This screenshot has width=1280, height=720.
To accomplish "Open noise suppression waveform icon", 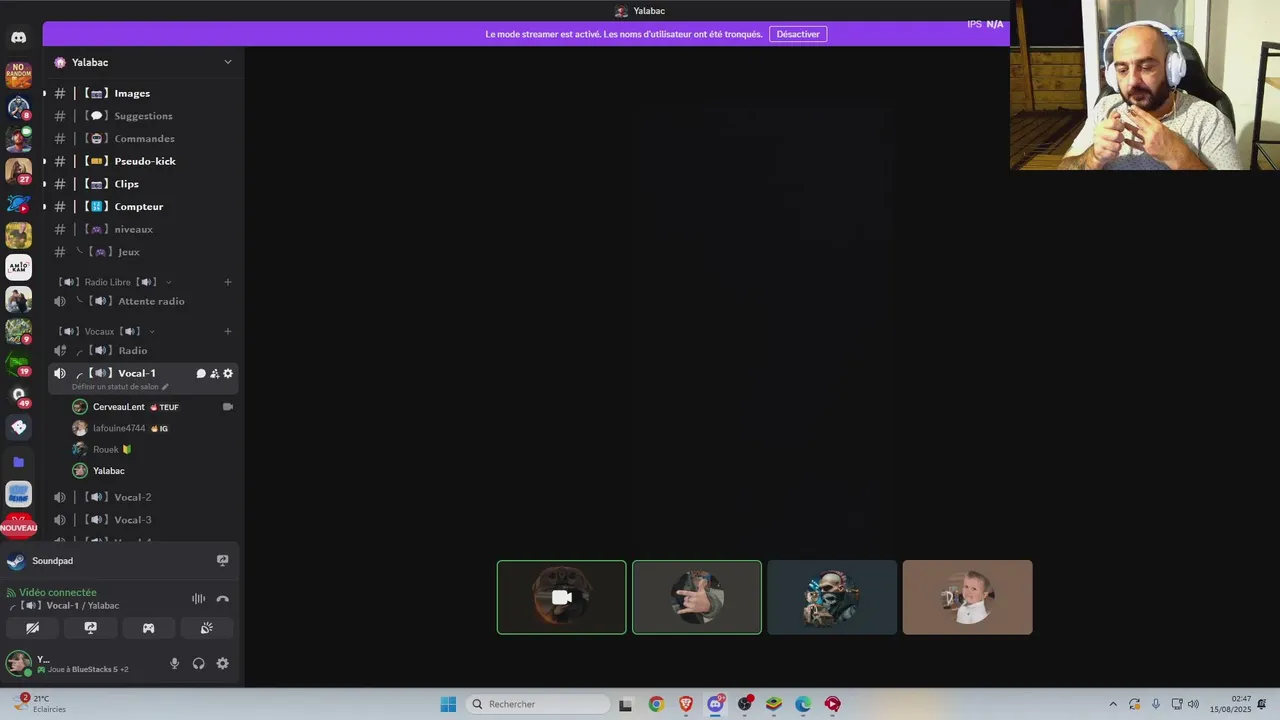I will [198, 599].
